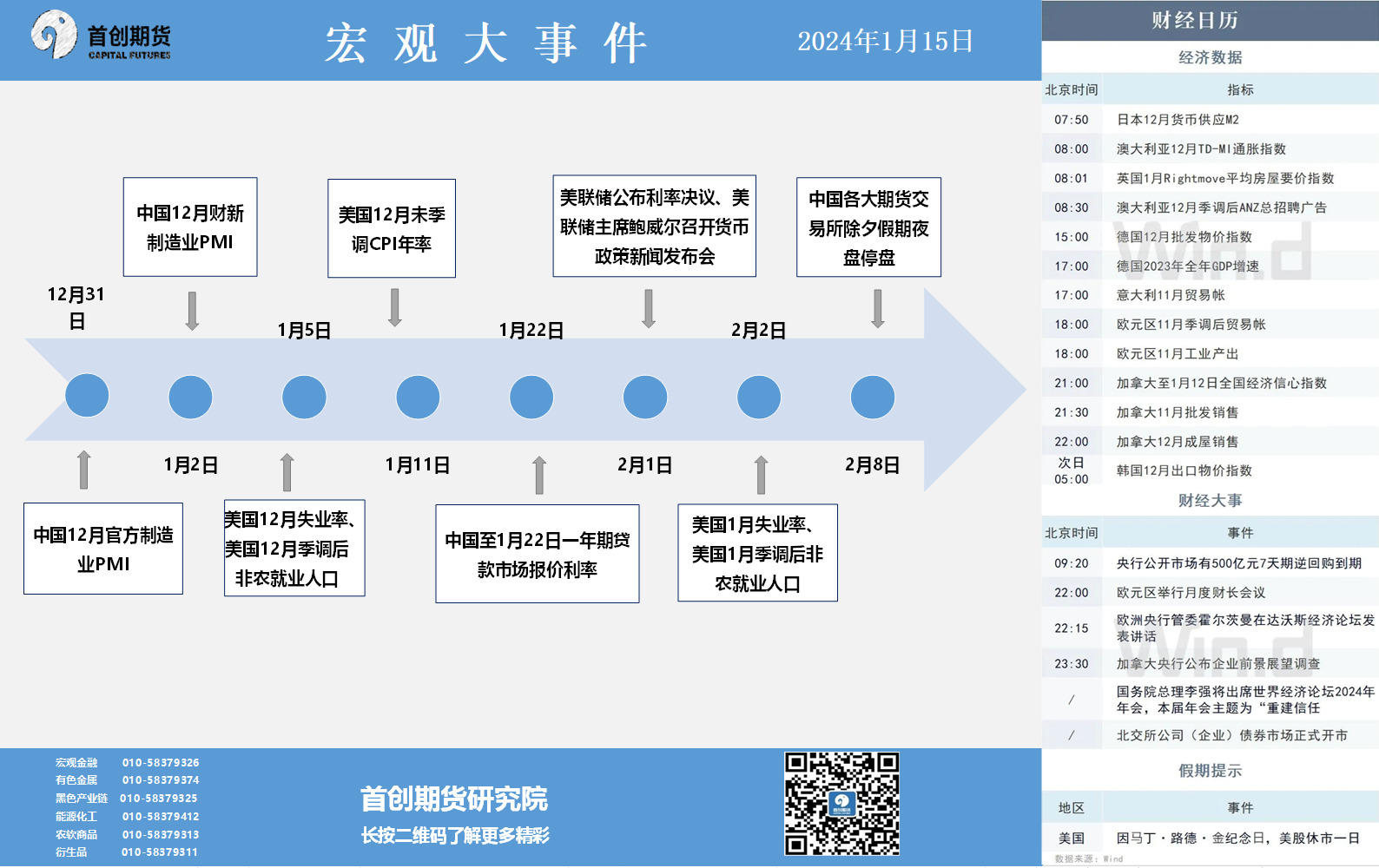Open the 中国至1月22日一年期贷款市场报价利率 box

point(538,554)
